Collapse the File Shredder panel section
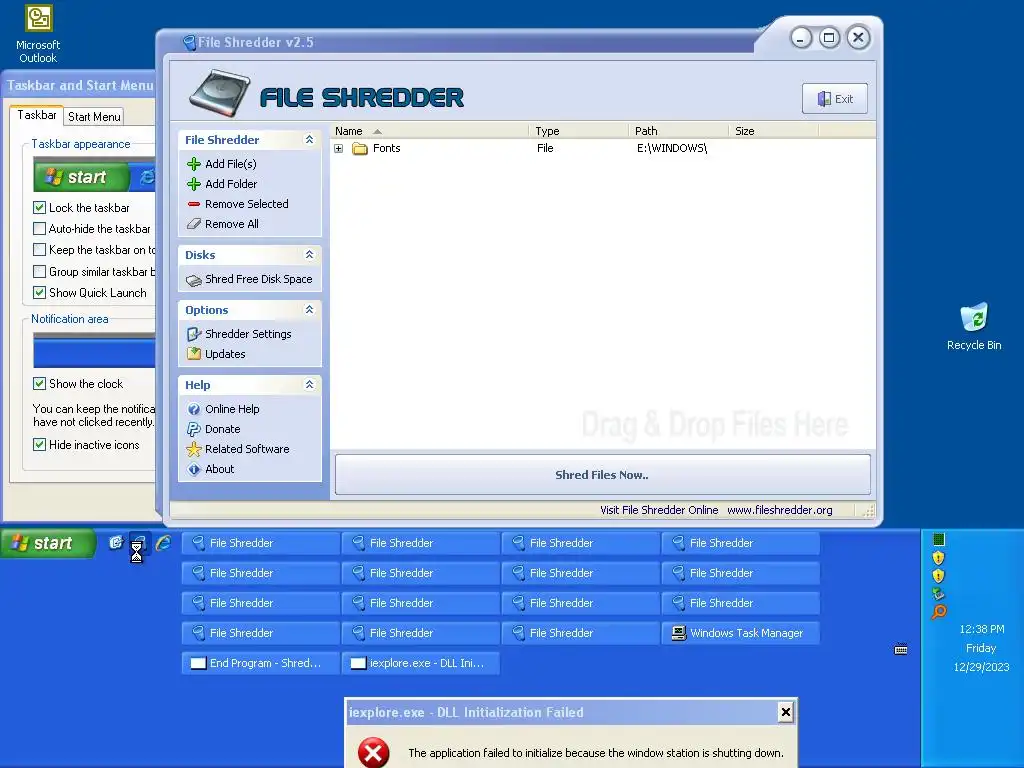 (310, 140)
